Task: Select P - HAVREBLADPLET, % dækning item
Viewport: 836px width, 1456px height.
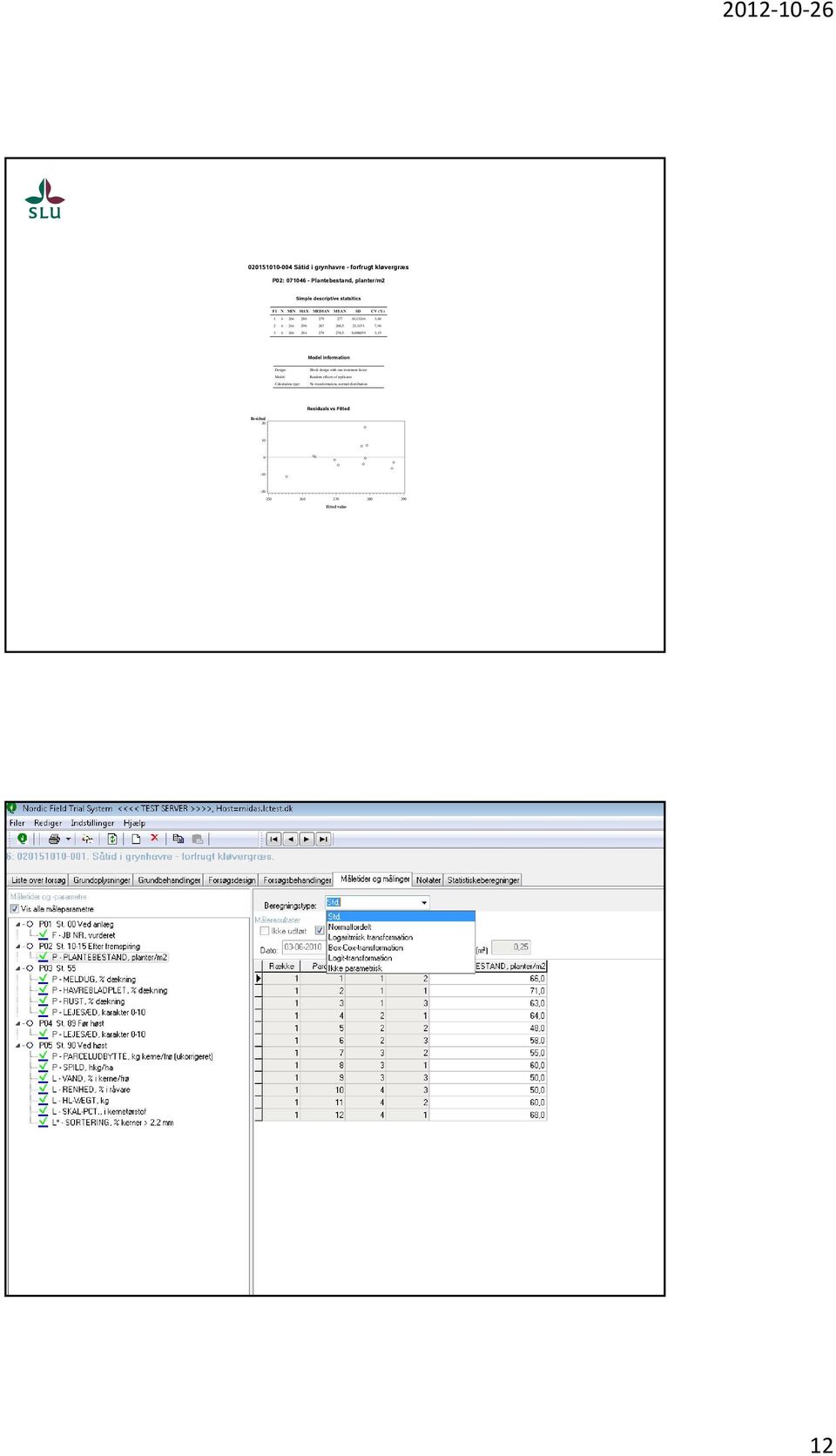Action: [109, 990]
